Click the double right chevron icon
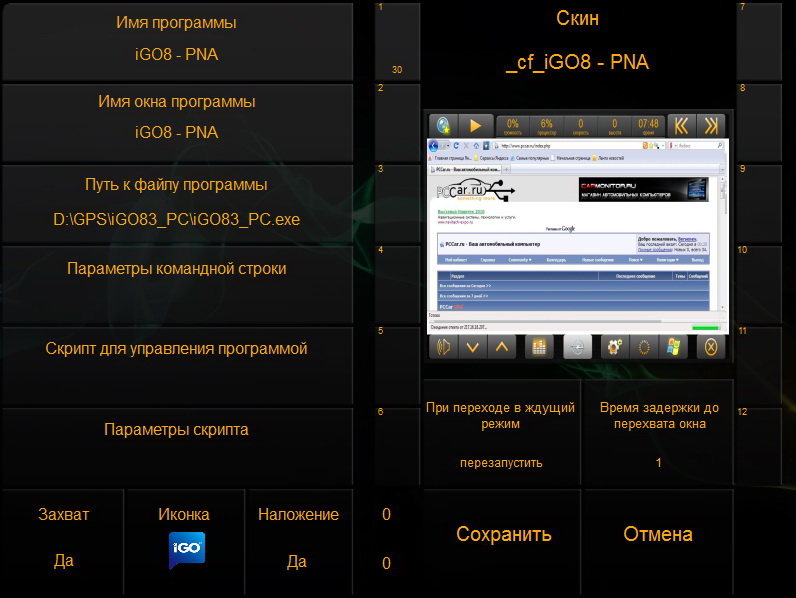 pyautogui.click(x=711, y=125)
